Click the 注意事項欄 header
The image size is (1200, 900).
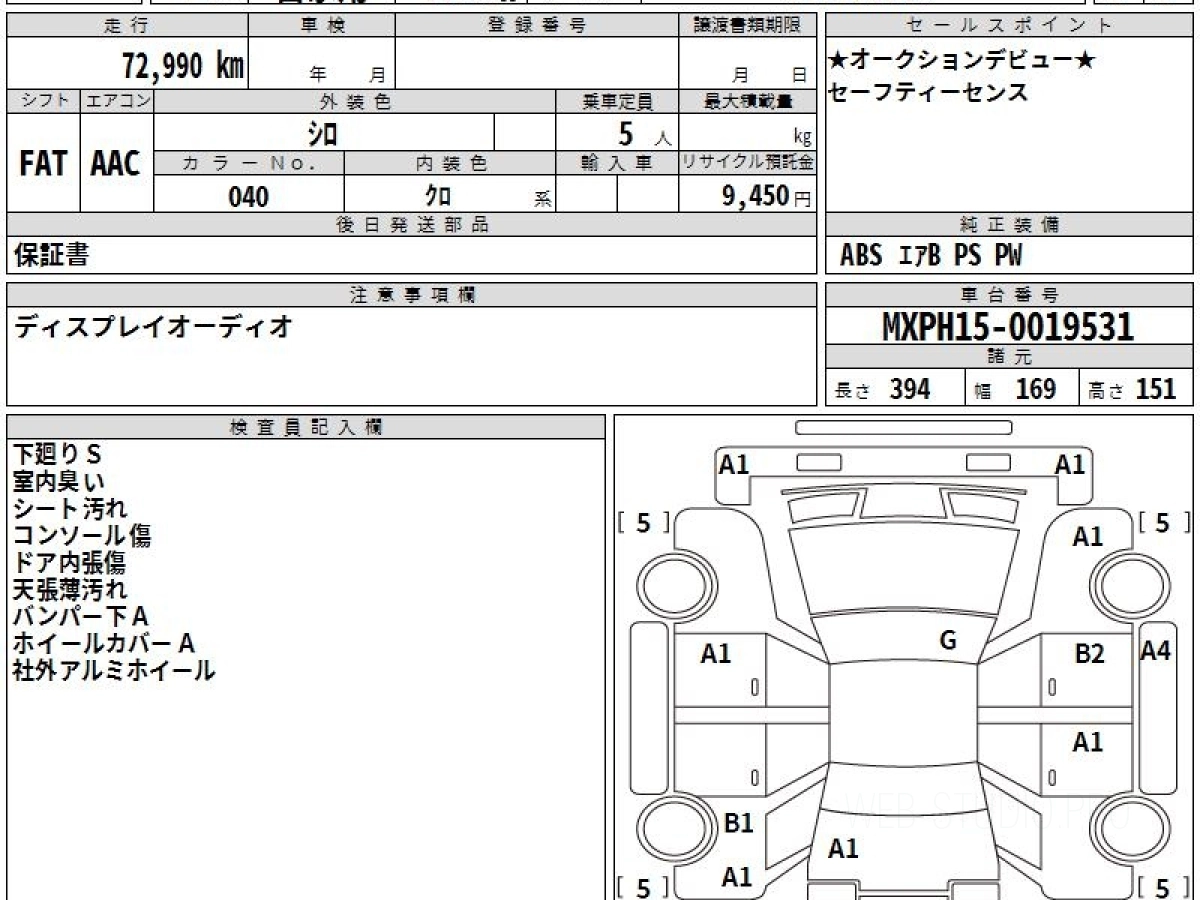click(411, 295)
